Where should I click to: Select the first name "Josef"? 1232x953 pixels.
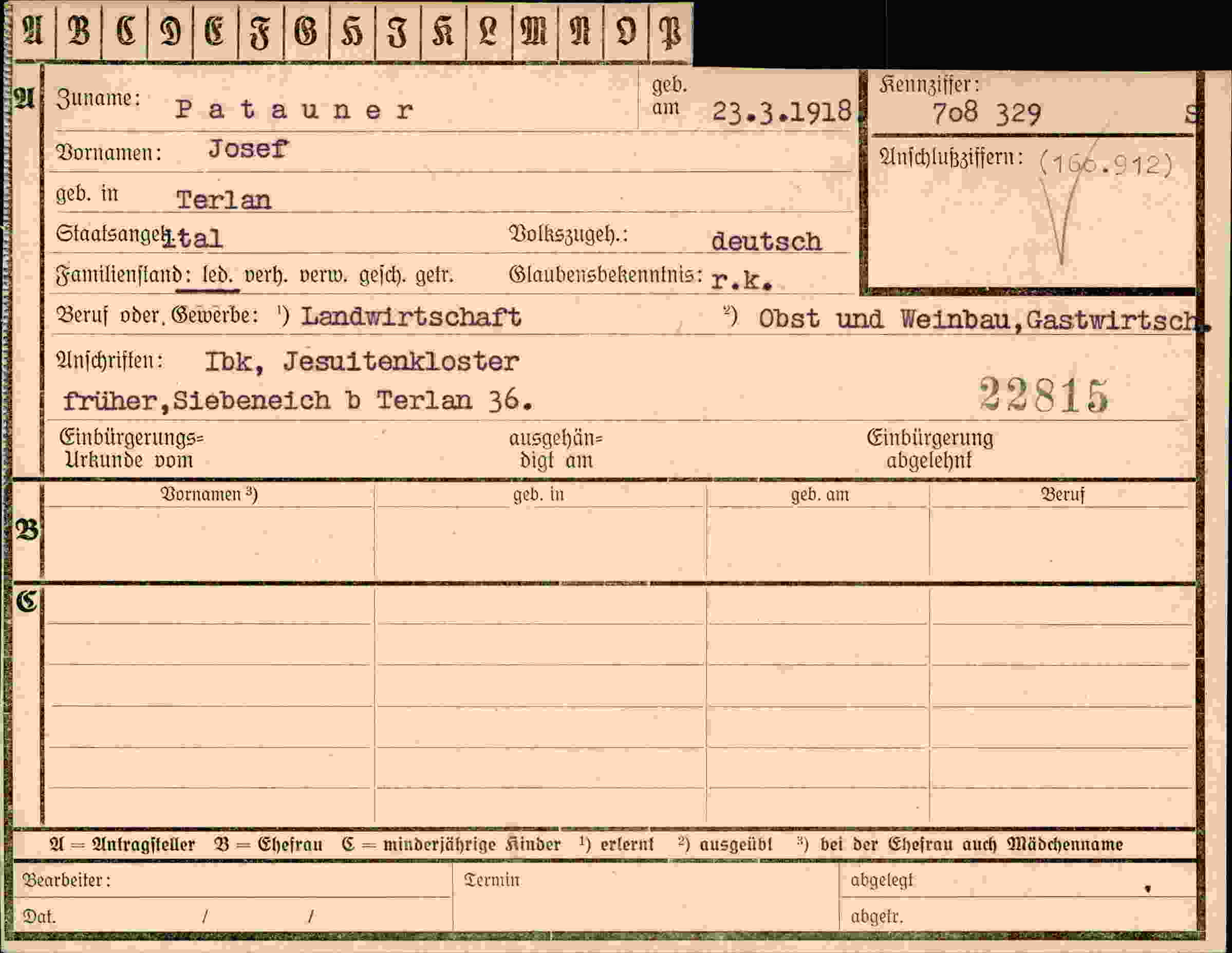coord(248,150)
